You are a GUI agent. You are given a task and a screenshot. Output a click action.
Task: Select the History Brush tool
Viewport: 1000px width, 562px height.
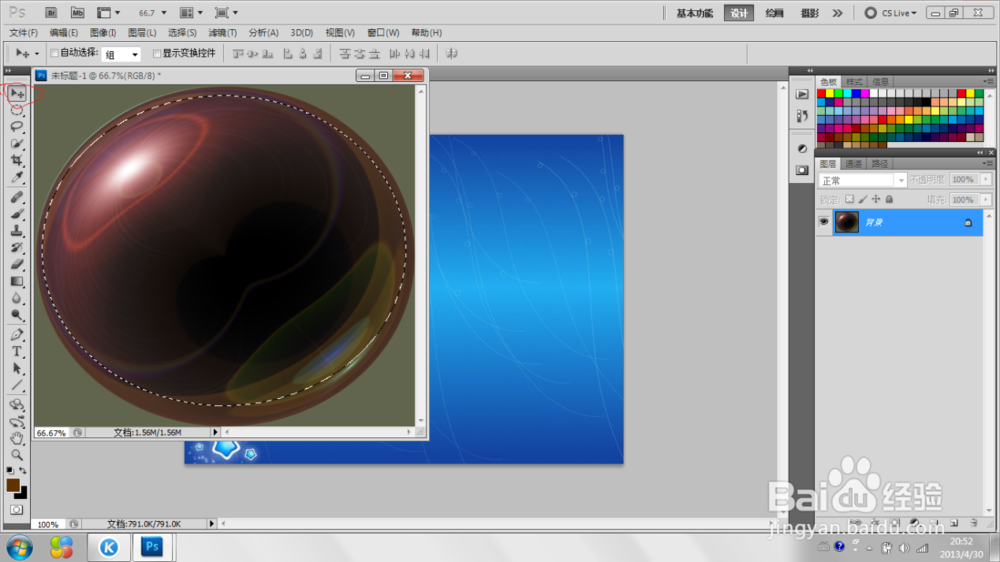tap(17, 247)
